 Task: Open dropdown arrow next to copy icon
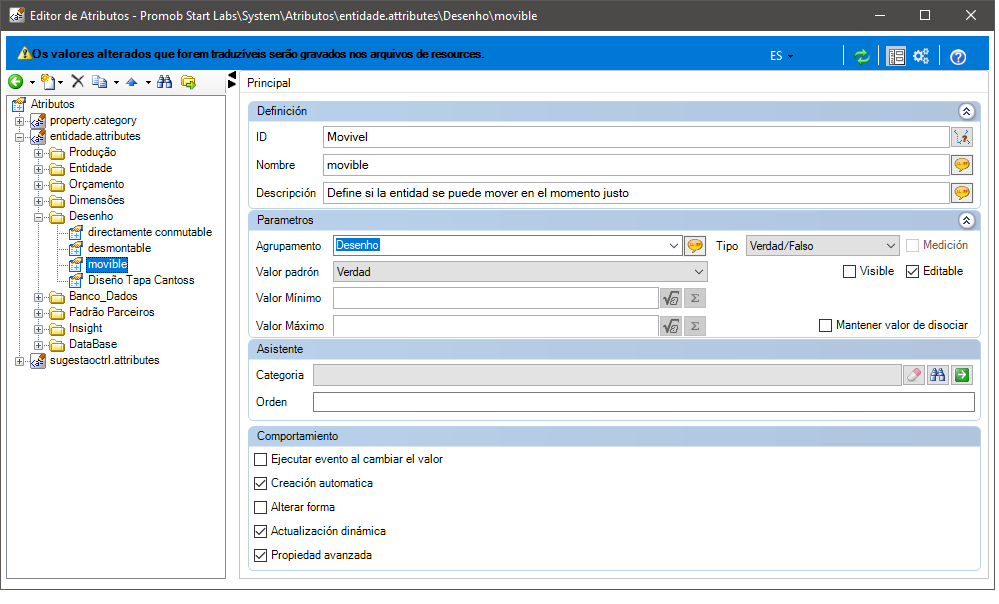click(116, 82)
